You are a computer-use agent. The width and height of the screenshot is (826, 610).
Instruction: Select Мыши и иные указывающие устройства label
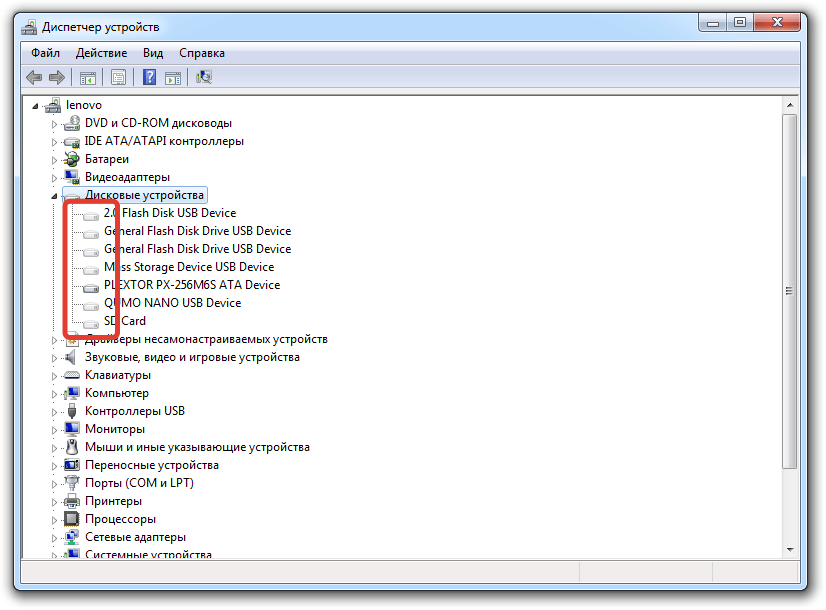(x=198, y=447)
